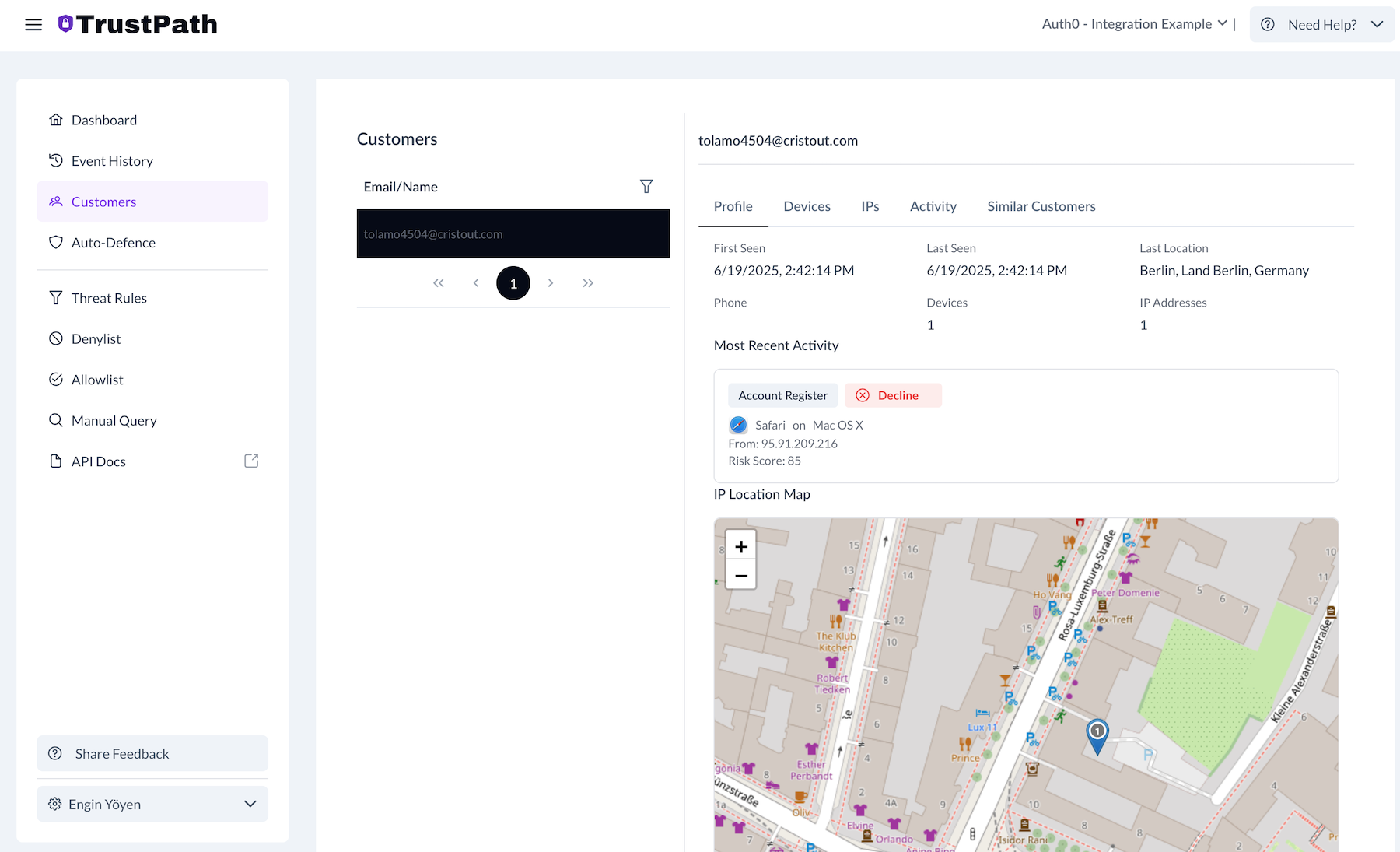
Task: Expand the Engin Yöyen account menu
Action: [x=250, y=804]
